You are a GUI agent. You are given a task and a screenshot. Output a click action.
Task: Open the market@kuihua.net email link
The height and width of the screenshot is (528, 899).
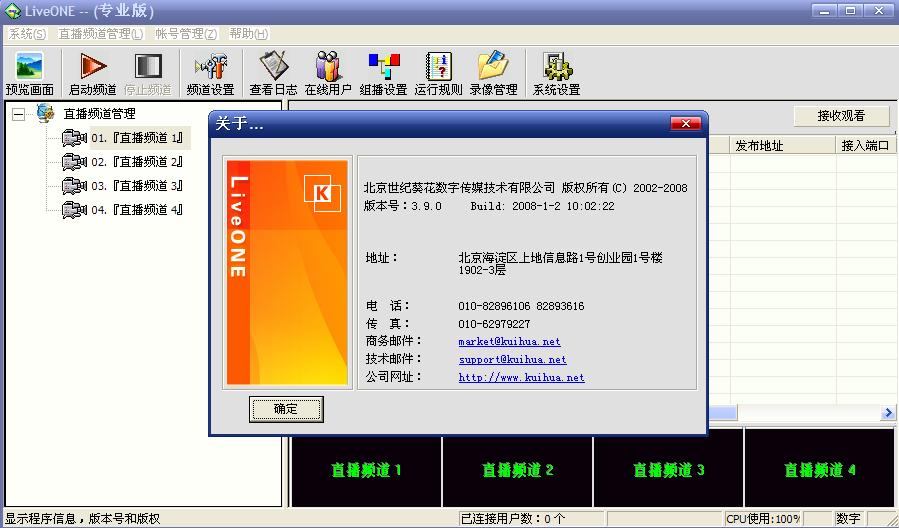point(509,341)
